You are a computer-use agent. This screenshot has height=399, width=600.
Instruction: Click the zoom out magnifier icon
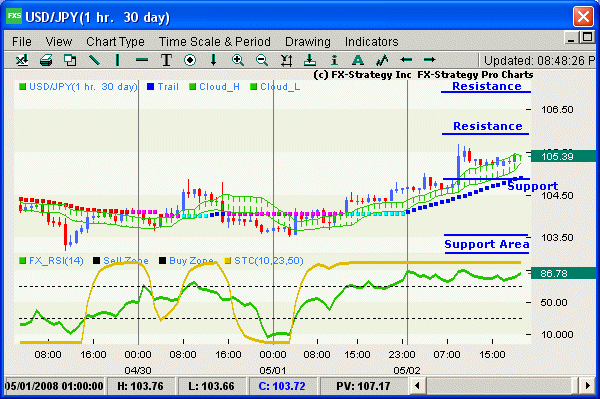262,60
